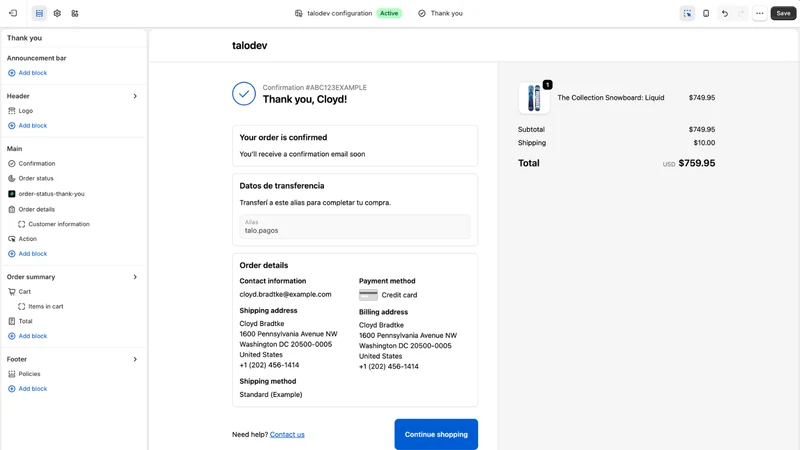Screen dimensions: 800x450
Task: Click the plus icon beside Announcement bar Add block
Action: pyautogui.click(x=12, y=73)
